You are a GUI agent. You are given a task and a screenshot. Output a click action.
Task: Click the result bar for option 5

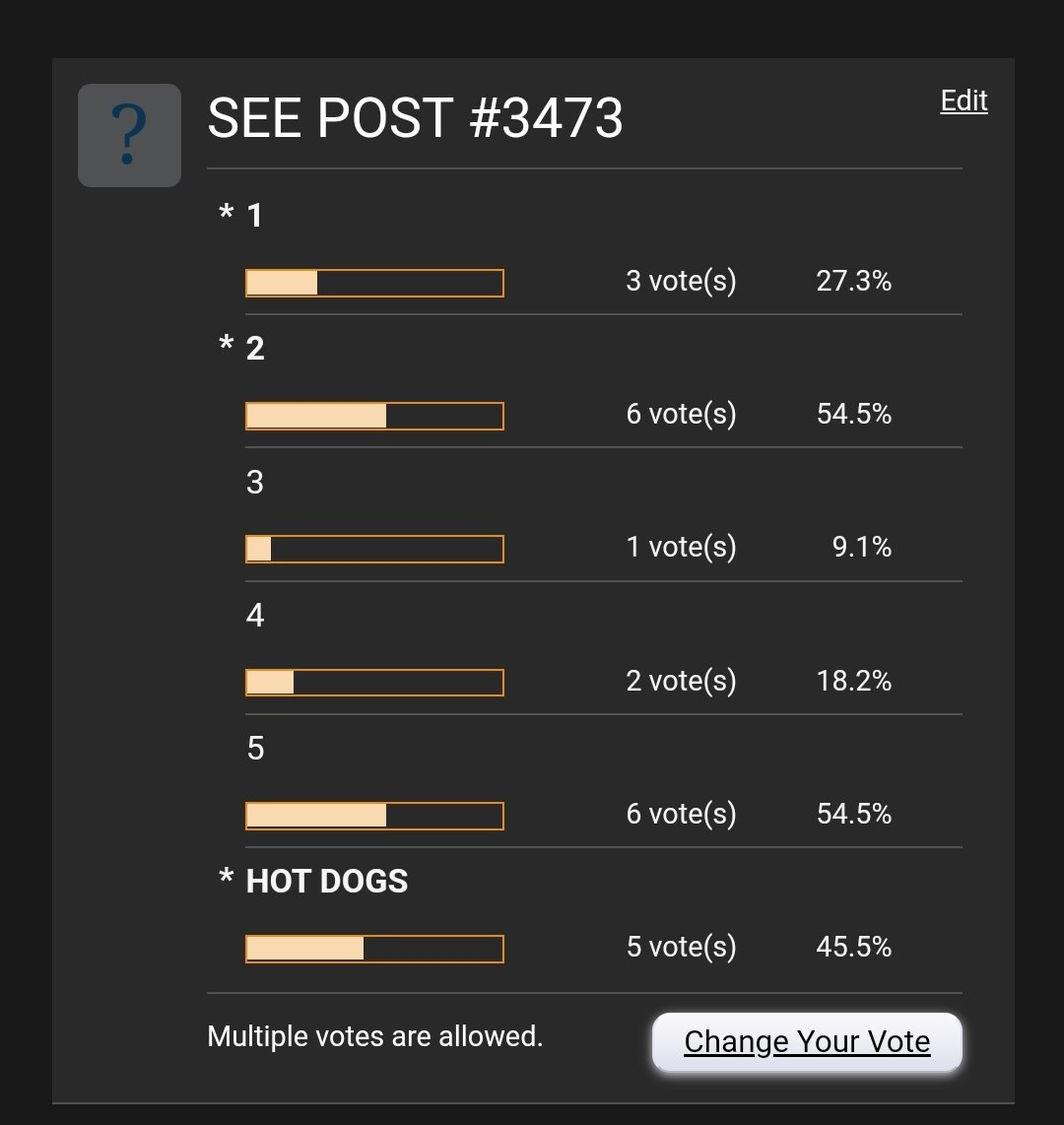point(374,816)
